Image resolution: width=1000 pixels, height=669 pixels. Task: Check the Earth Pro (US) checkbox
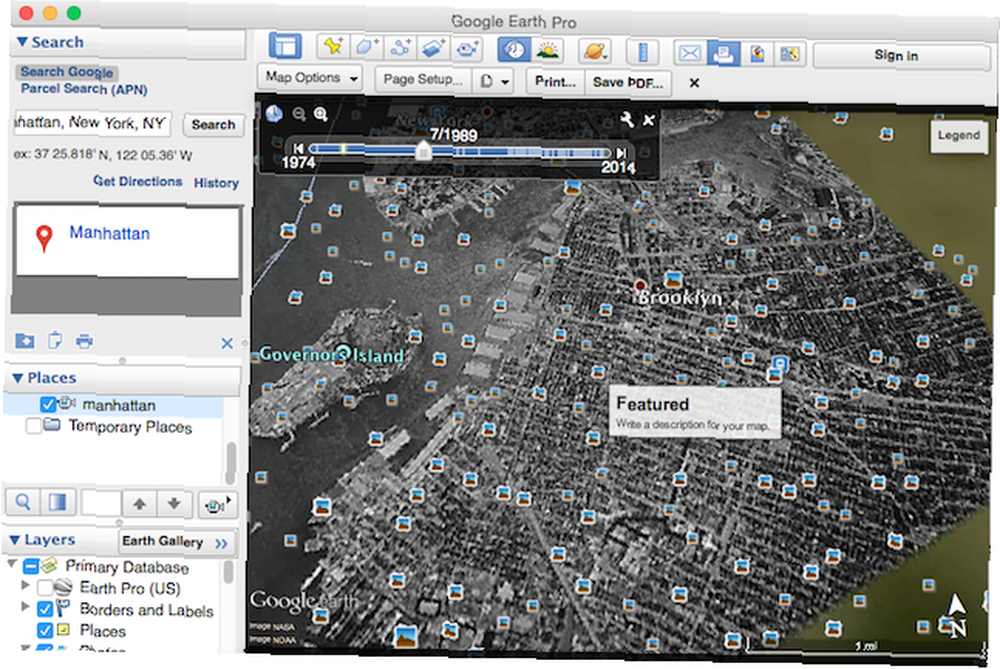pos(45,587)
